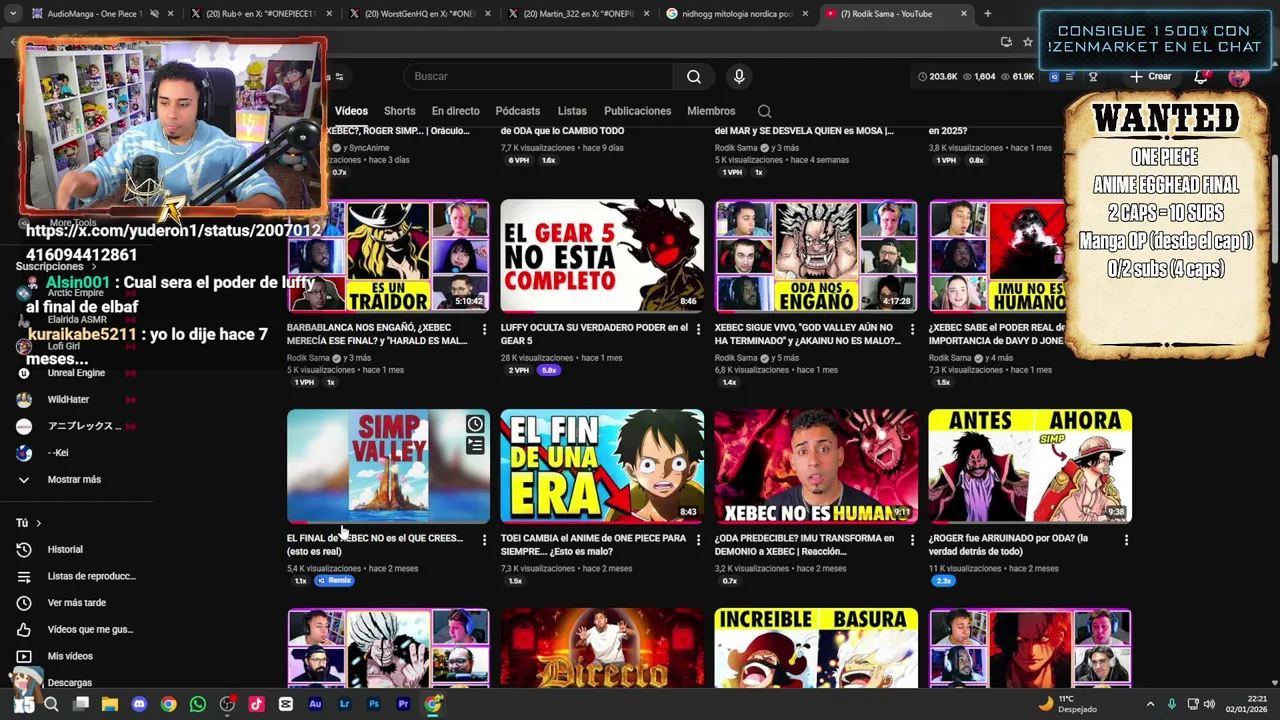Click install app icon in address bar
Screen dimensions: 1280x720
click(x=1006, y=42)
